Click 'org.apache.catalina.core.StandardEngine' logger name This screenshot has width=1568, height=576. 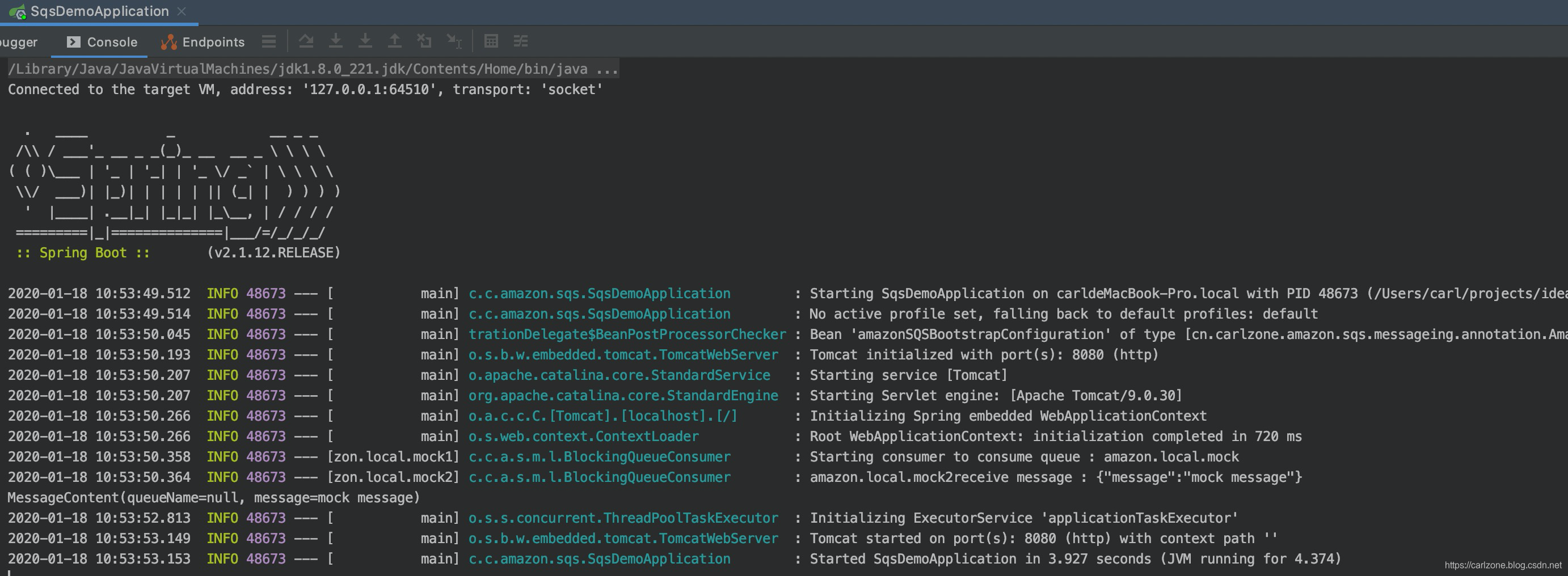[x=623, y=395]
